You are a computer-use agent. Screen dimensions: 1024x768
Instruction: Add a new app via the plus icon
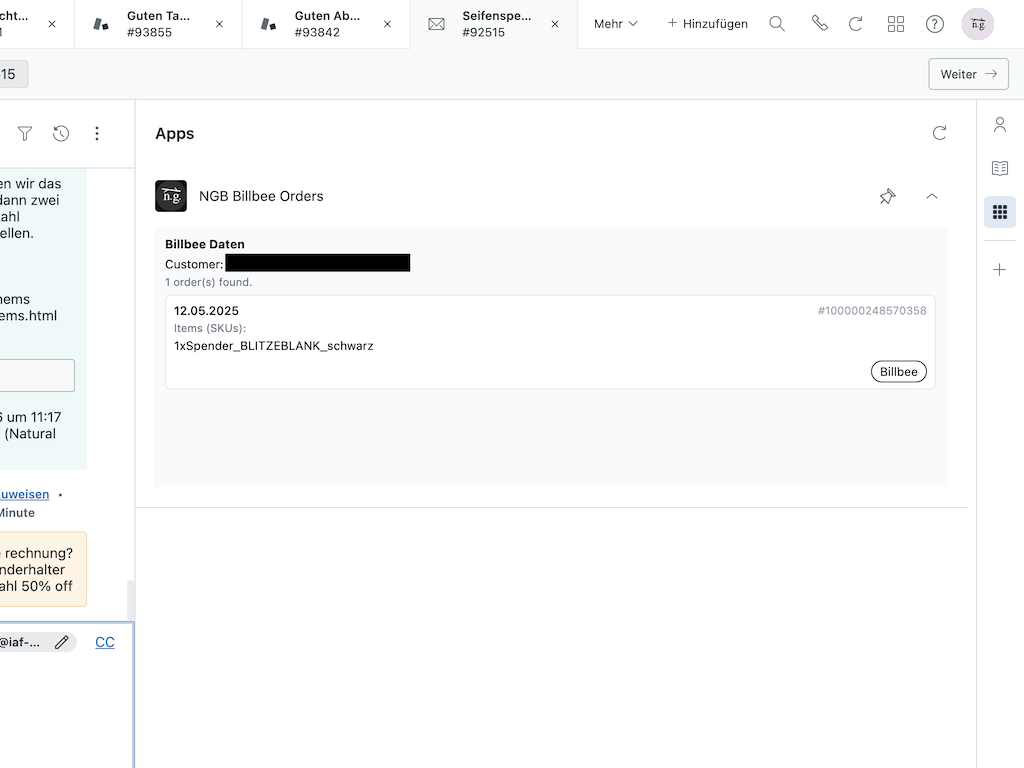1000,268
